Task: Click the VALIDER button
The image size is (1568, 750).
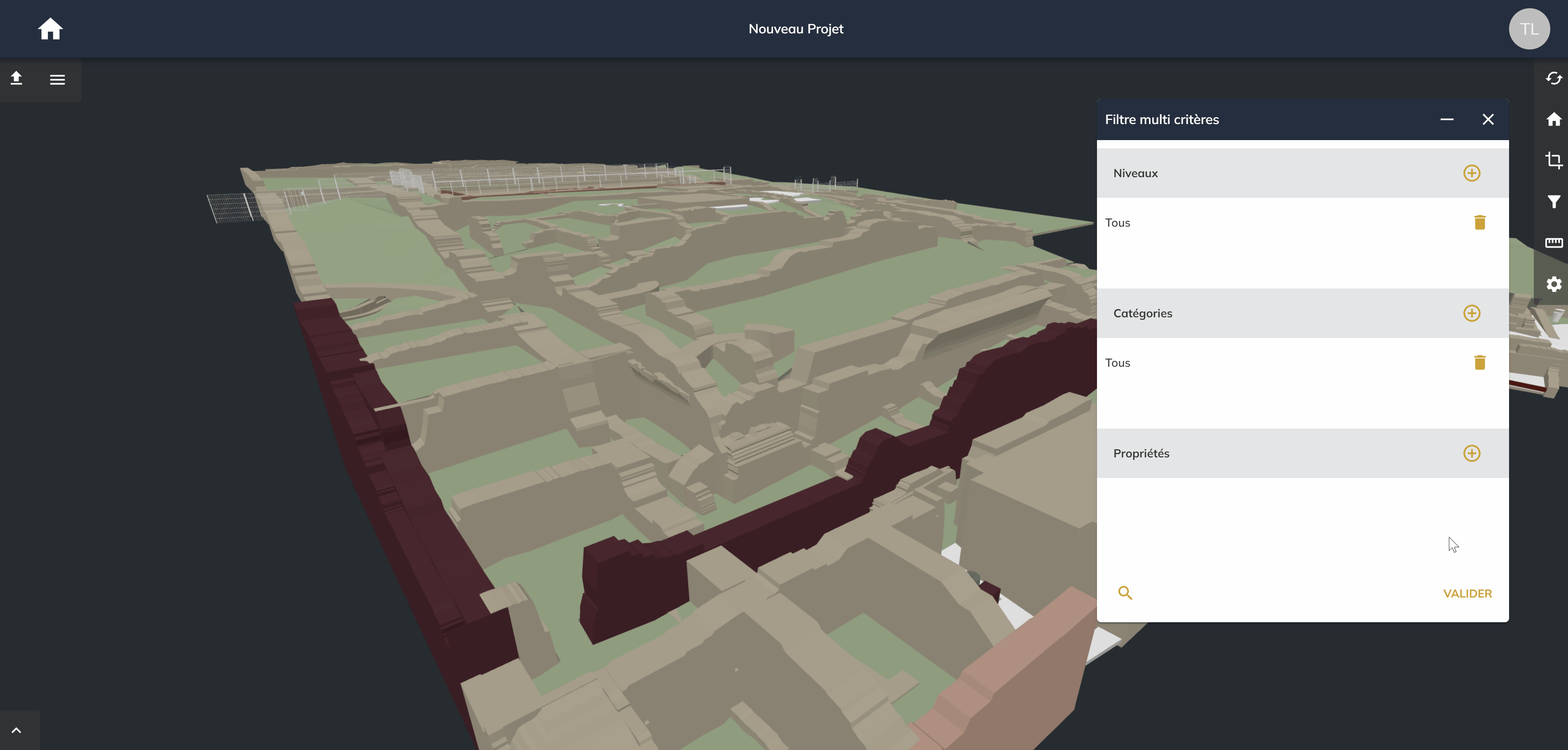Action: tap(1467, 593)
